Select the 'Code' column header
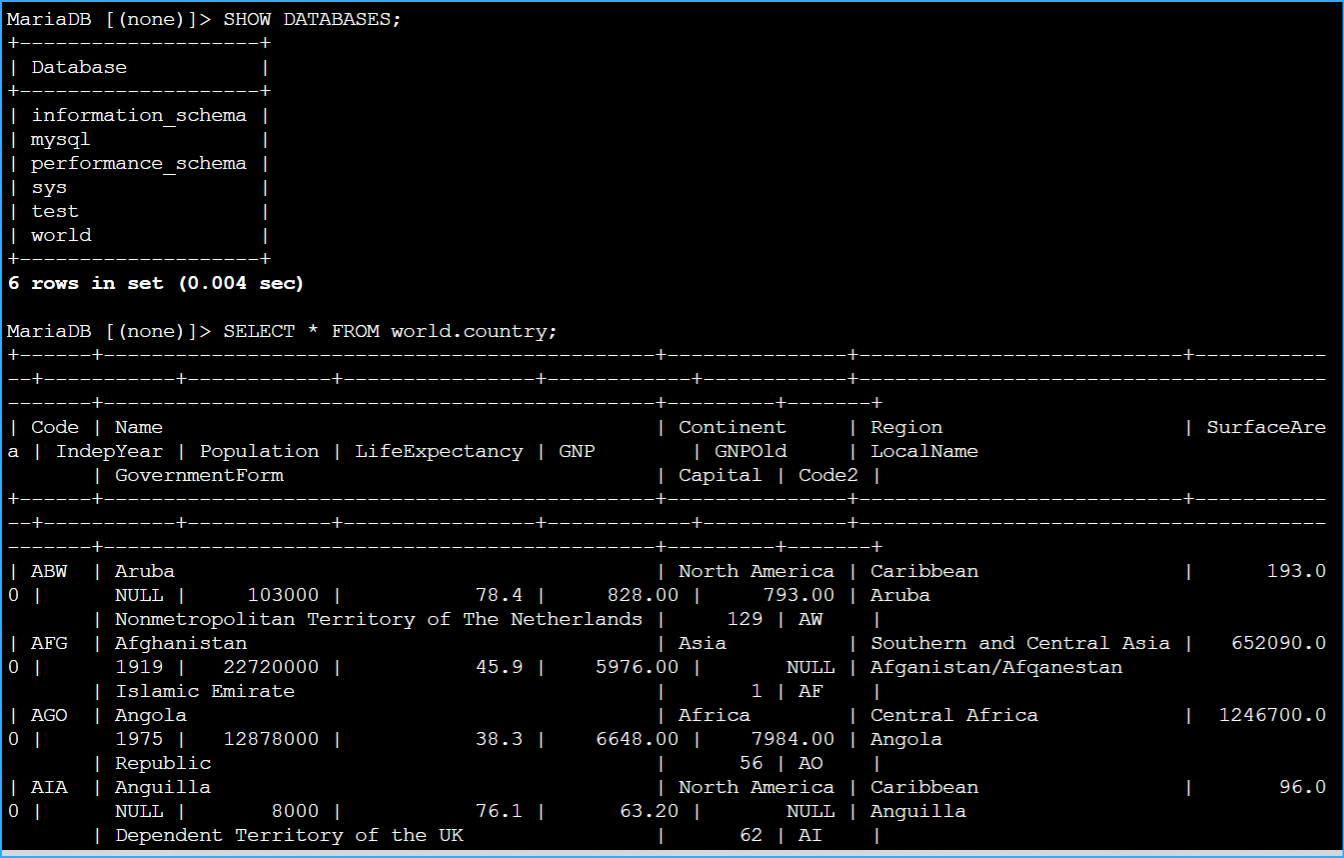The width and height of the screenshot is (1344, 858). tap(54, 427)
